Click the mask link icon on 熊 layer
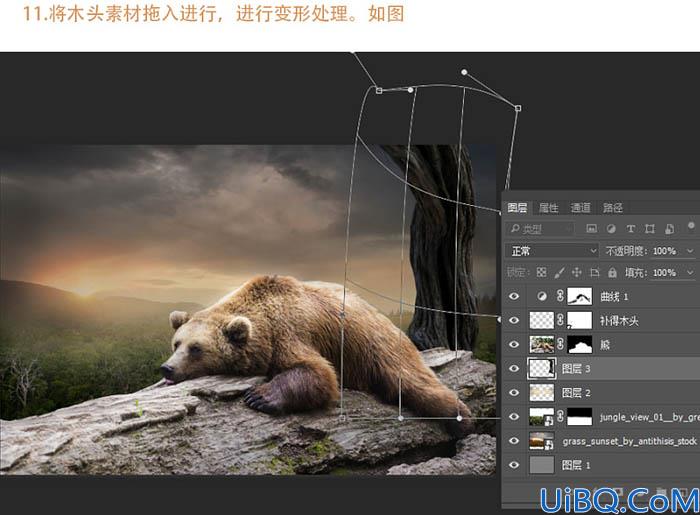This screenshot has width=700, height=515. (560, 344)
